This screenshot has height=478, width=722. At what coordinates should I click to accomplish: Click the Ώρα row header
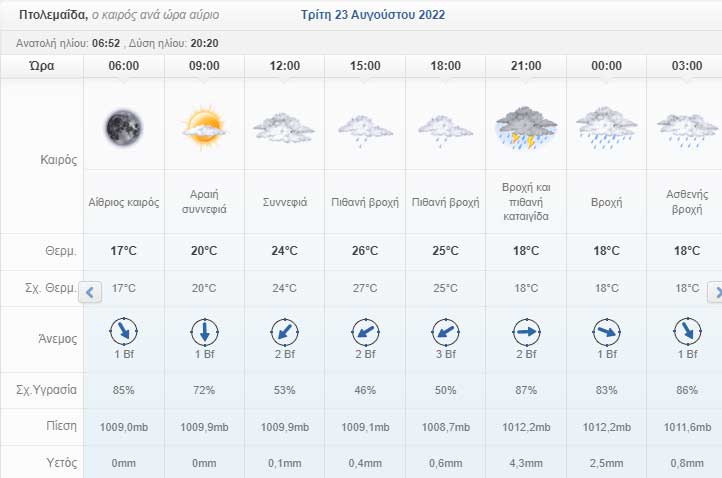[x=42, y=66]
